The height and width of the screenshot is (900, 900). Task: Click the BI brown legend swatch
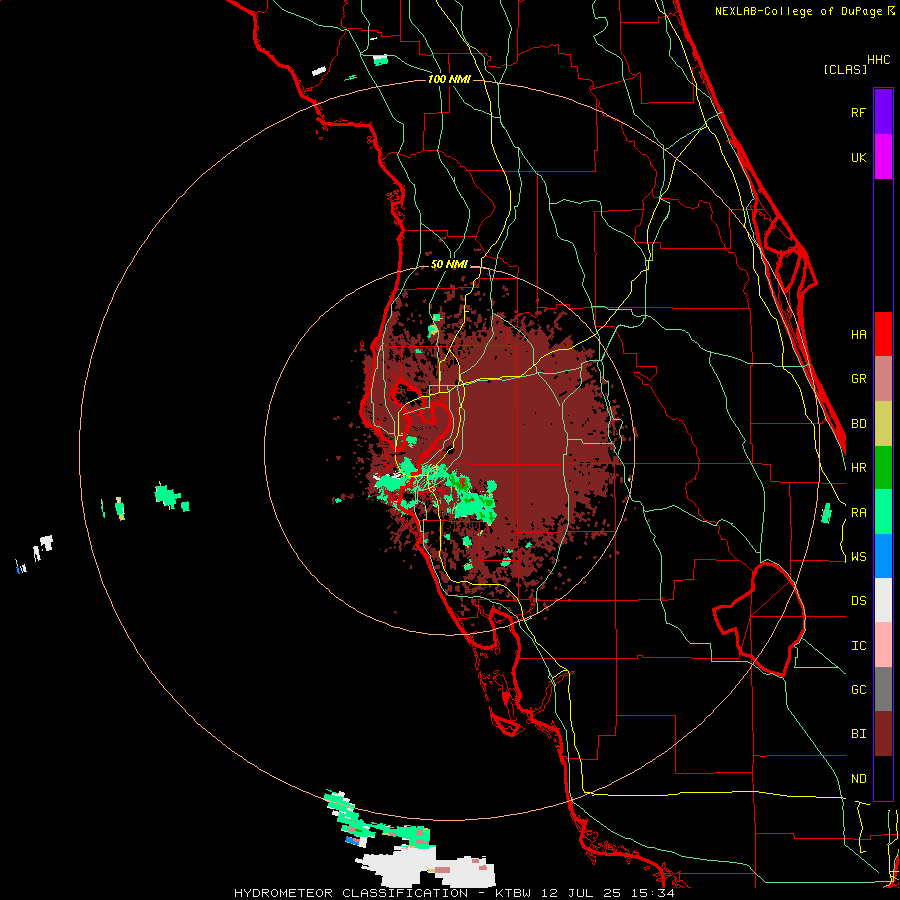[x=883, y=734]
